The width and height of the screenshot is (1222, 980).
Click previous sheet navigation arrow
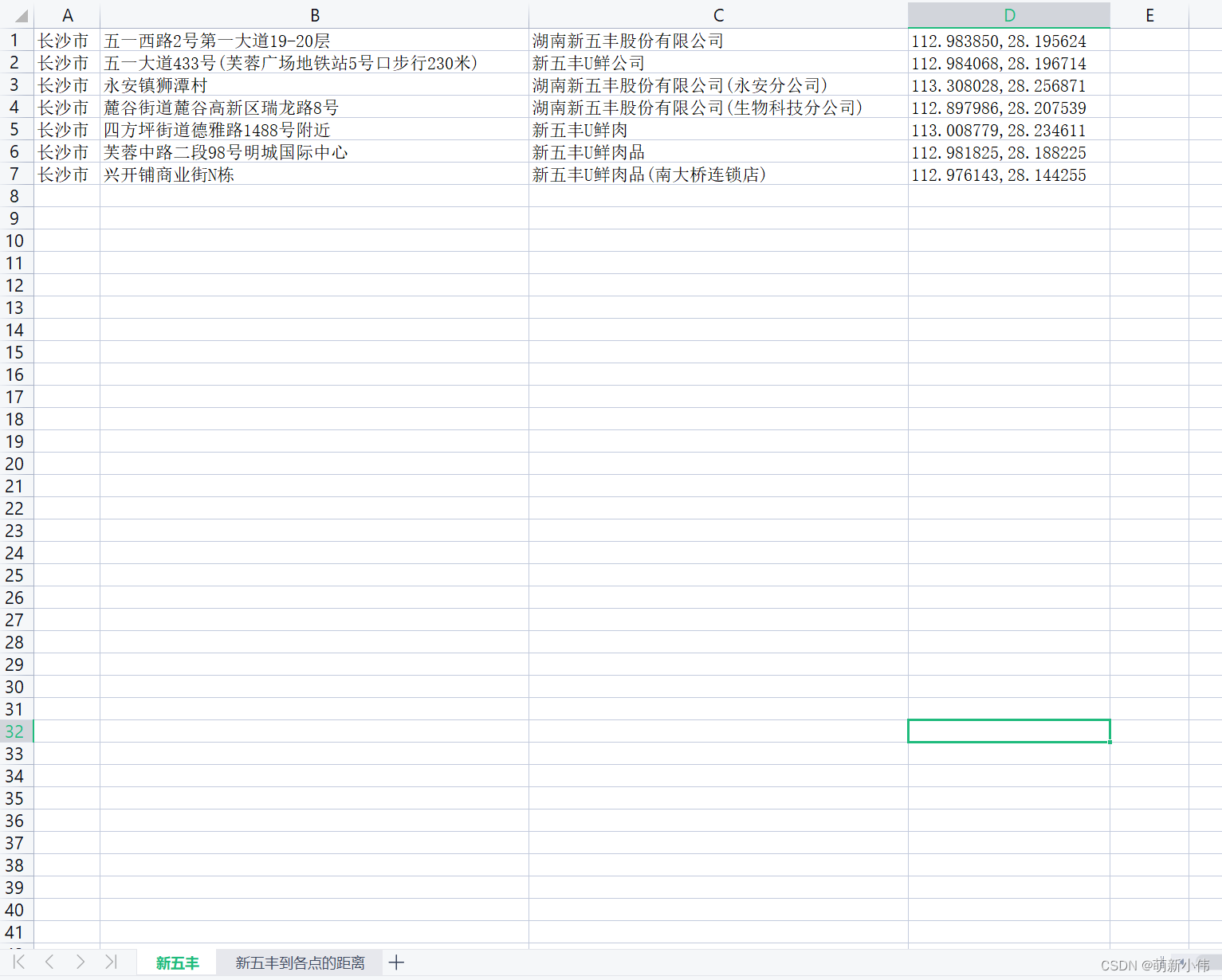(x=49, y=962)
